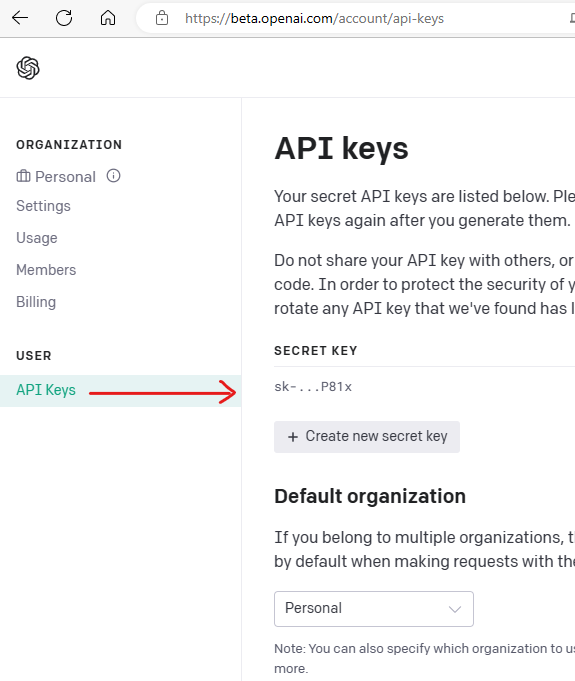Go back using the browser back arrow
575x681 pixels.
pos(20,18)
